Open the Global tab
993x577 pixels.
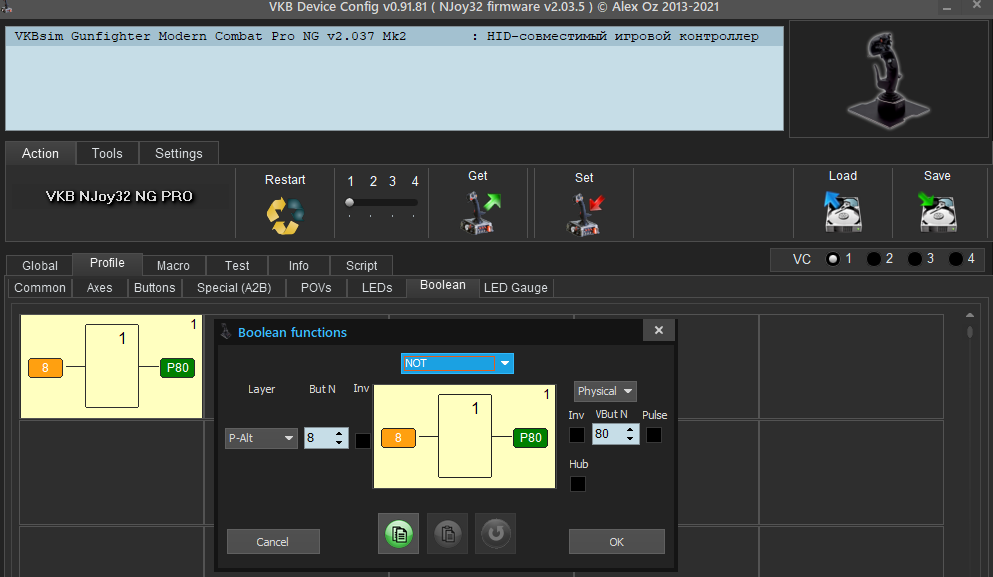point(40,265)
